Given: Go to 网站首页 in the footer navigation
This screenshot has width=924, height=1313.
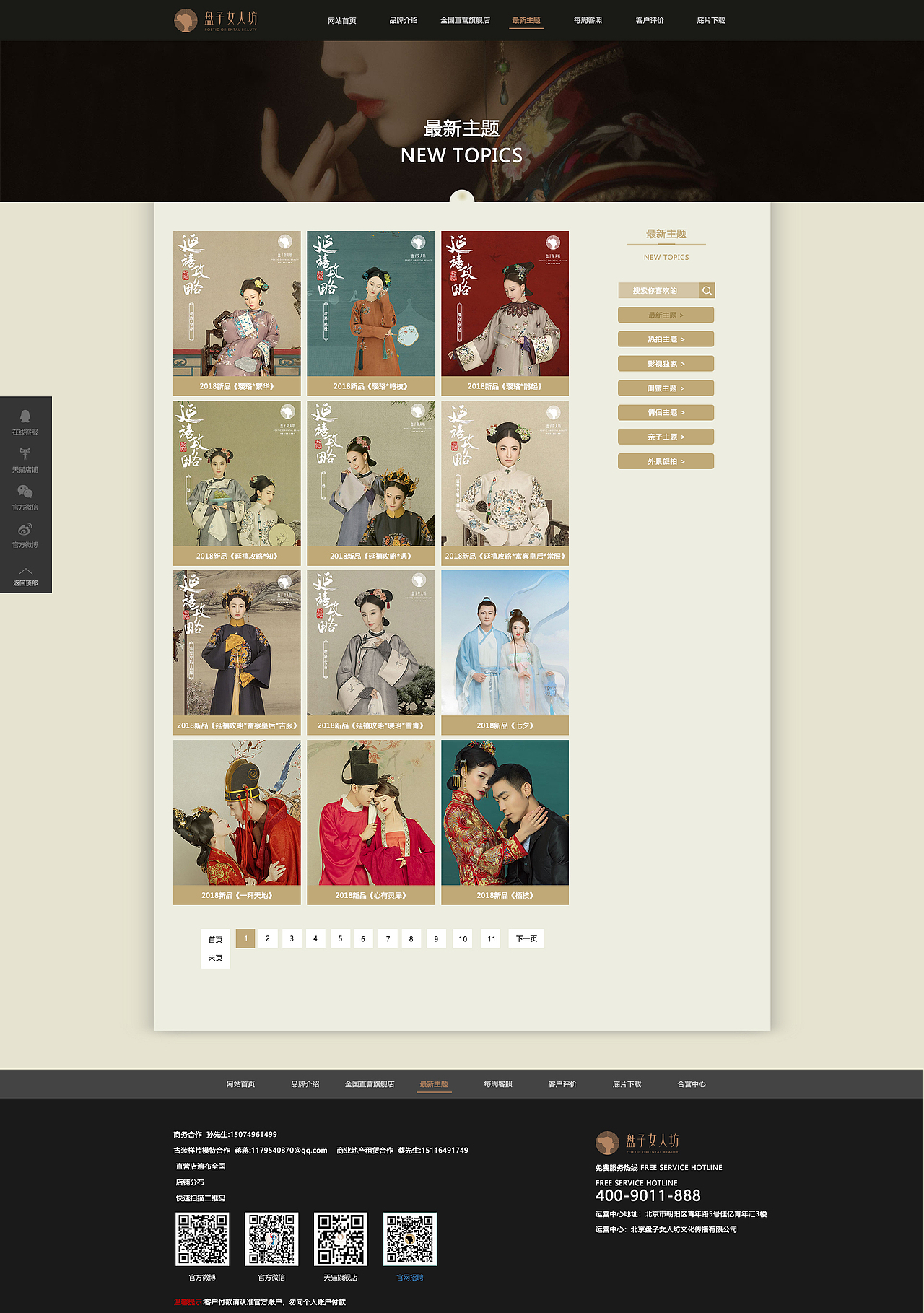Looking at the screenshot, I should point(240,1084).
